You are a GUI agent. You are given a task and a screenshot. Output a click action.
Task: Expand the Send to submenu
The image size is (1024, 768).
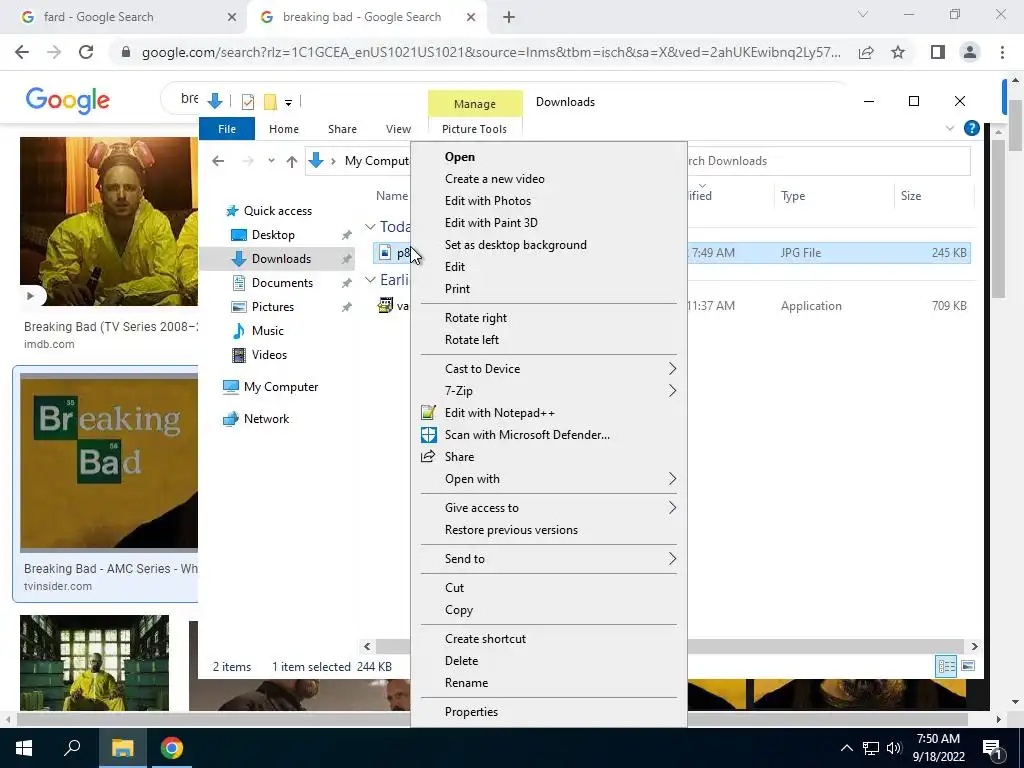pyautogui.click(x=672, y=558)
